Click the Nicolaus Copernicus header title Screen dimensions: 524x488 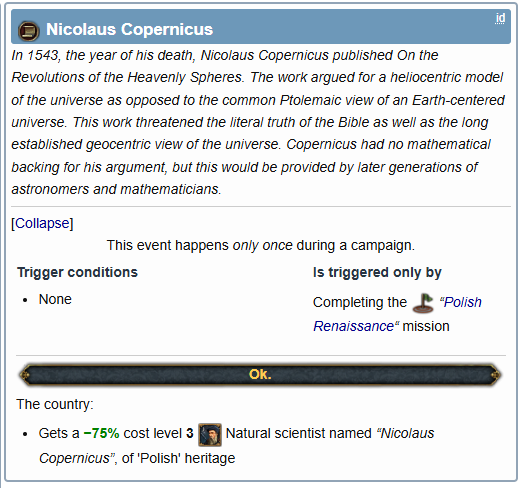(x=129, y=29)
